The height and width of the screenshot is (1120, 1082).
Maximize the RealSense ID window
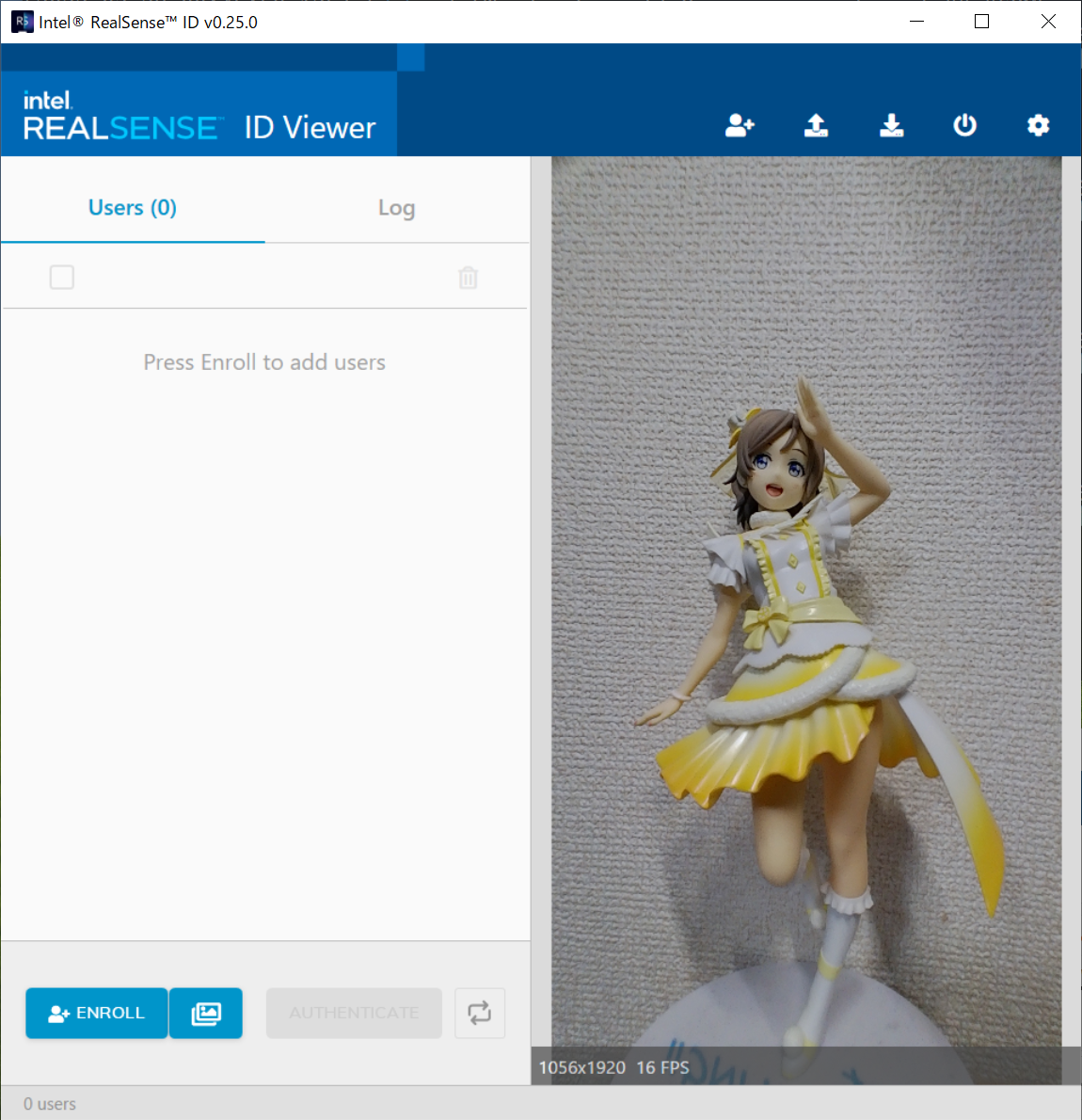tap(982, 22)
